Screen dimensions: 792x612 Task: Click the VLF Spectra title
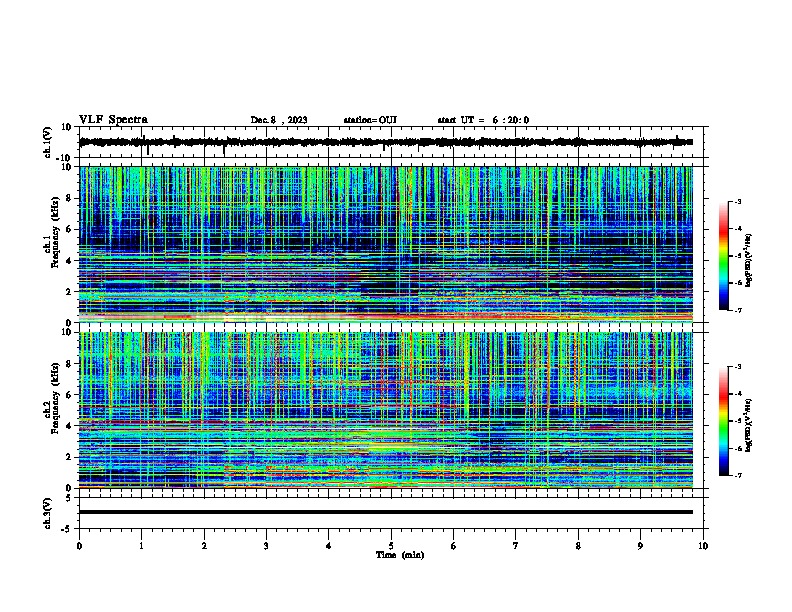pyautogui.click(x=113, y=120)
